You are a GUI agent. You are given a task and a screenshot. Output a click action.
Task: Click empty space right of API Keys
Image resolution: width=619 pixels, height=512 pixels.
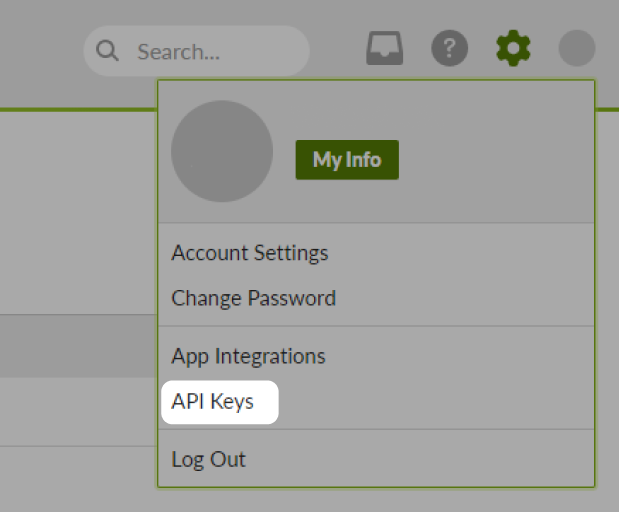click(x=434, y=402)
